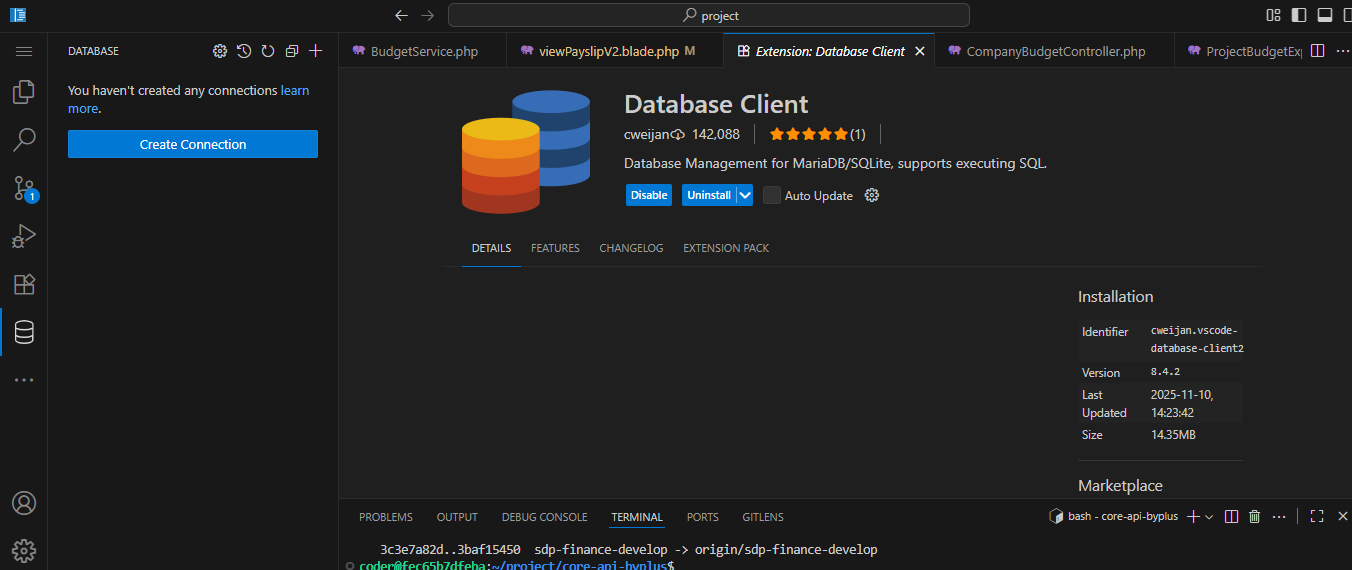Expand the Uninstall dropdown arrow
The width and height of the screenshot is (1352, 570).
[x=744, y=195]
